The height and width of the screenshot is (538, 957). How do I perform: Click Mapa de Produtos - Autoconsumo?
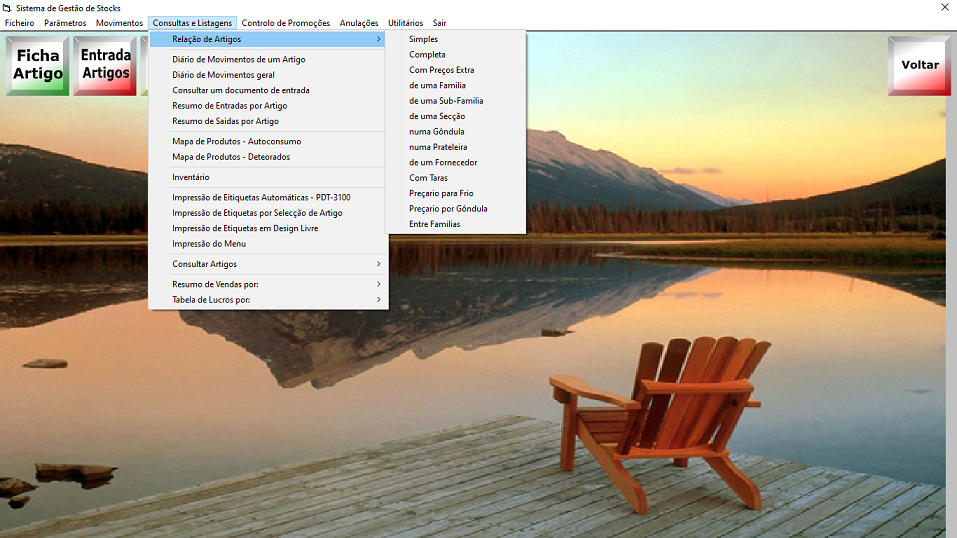[236, 141]
